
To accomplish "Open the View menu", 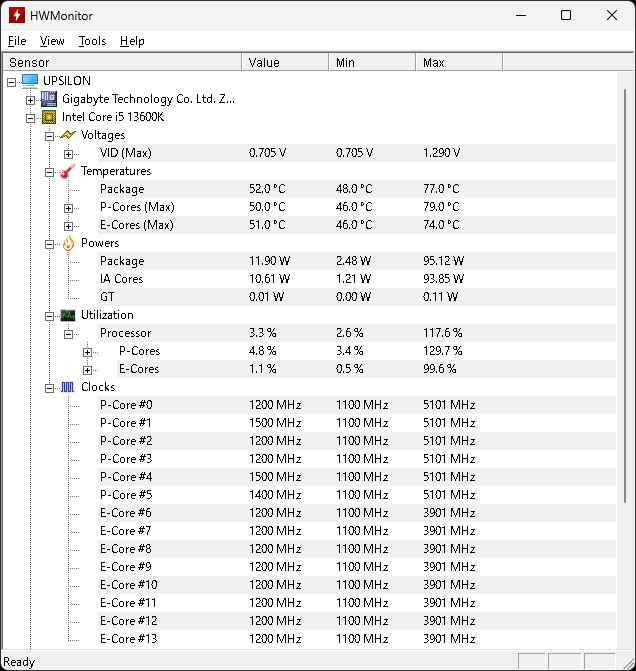I will point(52,41).
